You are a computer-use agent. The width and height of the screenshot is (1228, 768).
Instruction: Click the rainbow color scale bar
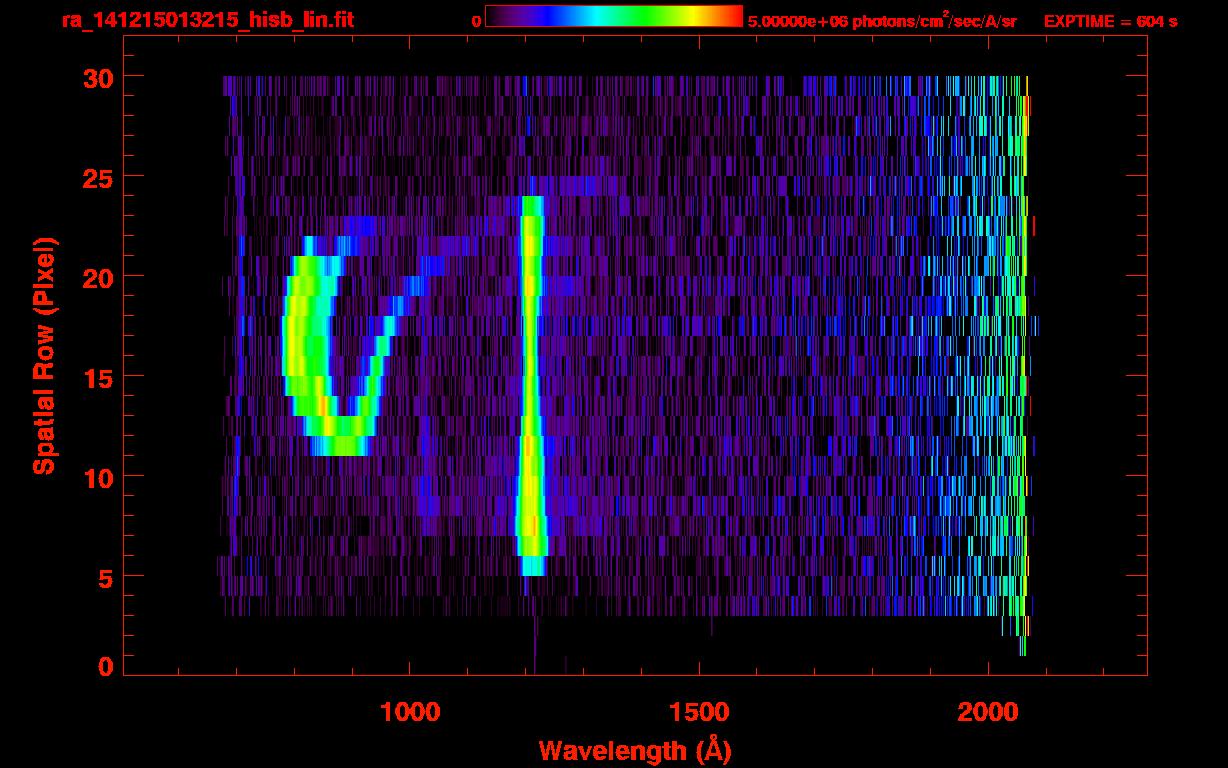[x=614, y=17]
